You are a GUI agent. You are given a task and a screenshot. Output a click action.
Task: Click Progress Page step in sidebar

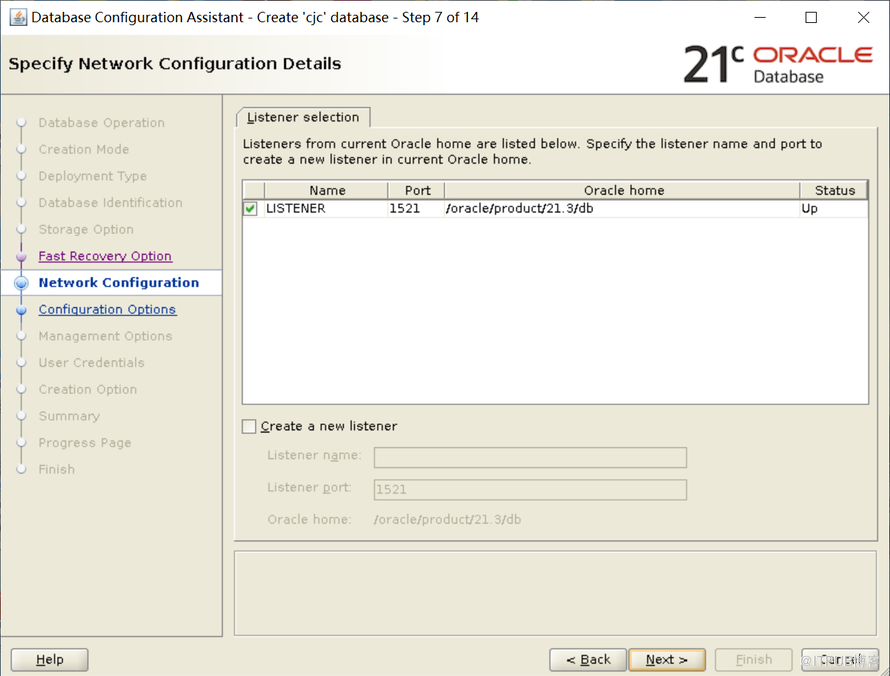[x=85, y=443]
